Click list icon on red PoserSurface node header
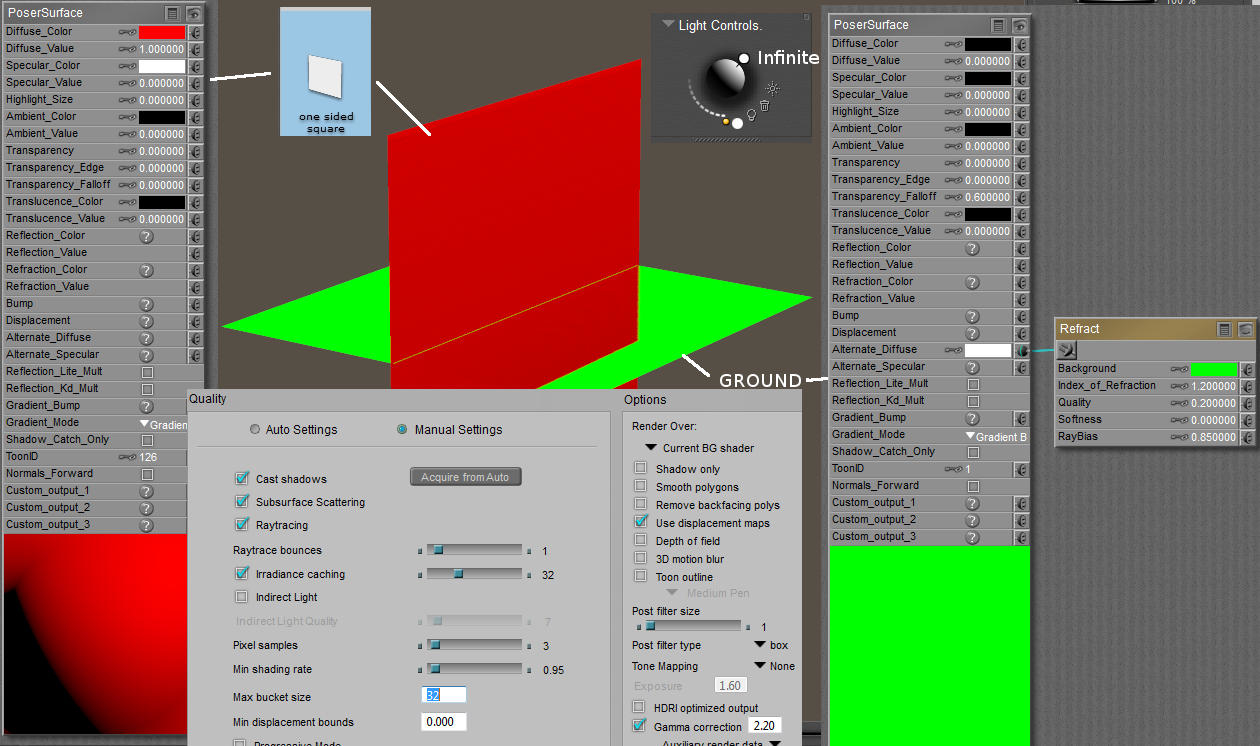The width and height of the screenshot is (1260, 746). [172, 13]
